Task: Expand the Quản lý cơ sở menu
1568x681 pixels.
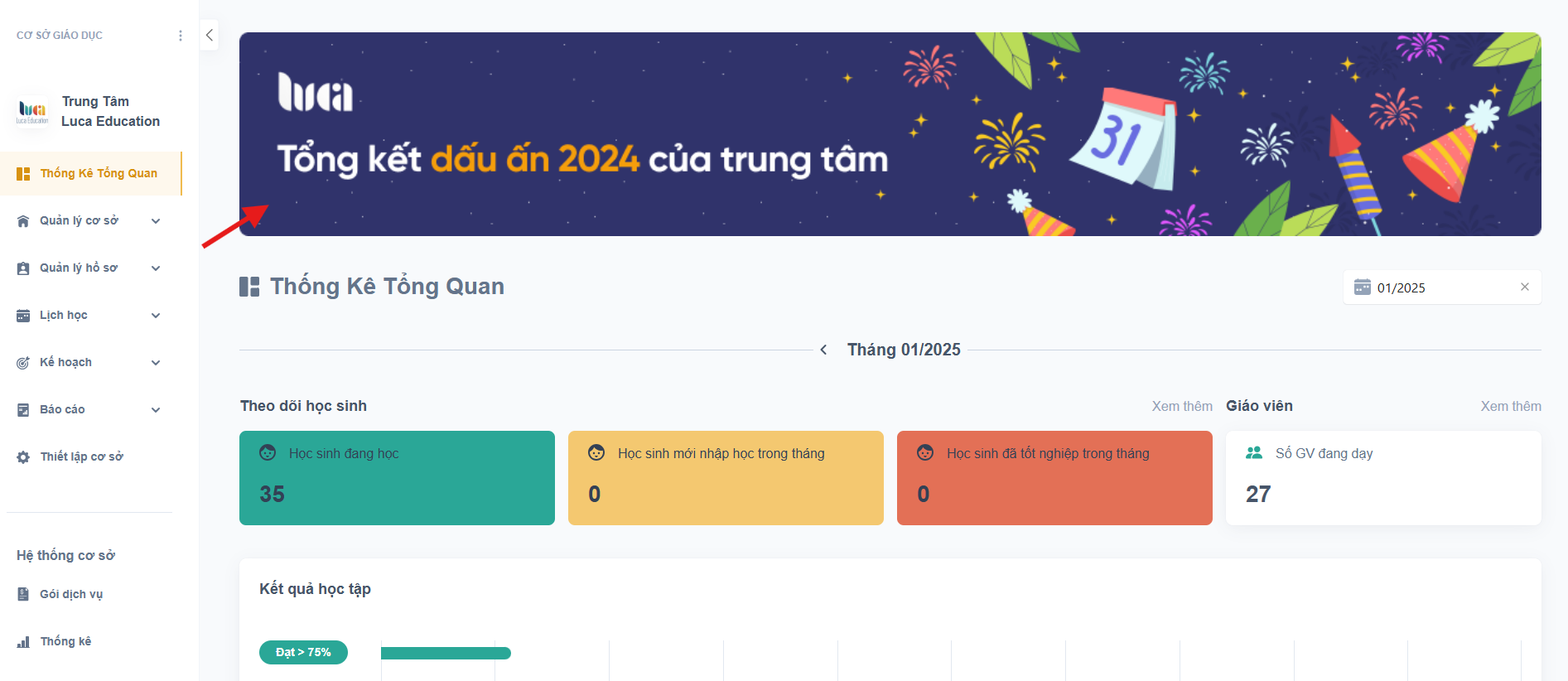Action: coord(156,220)
